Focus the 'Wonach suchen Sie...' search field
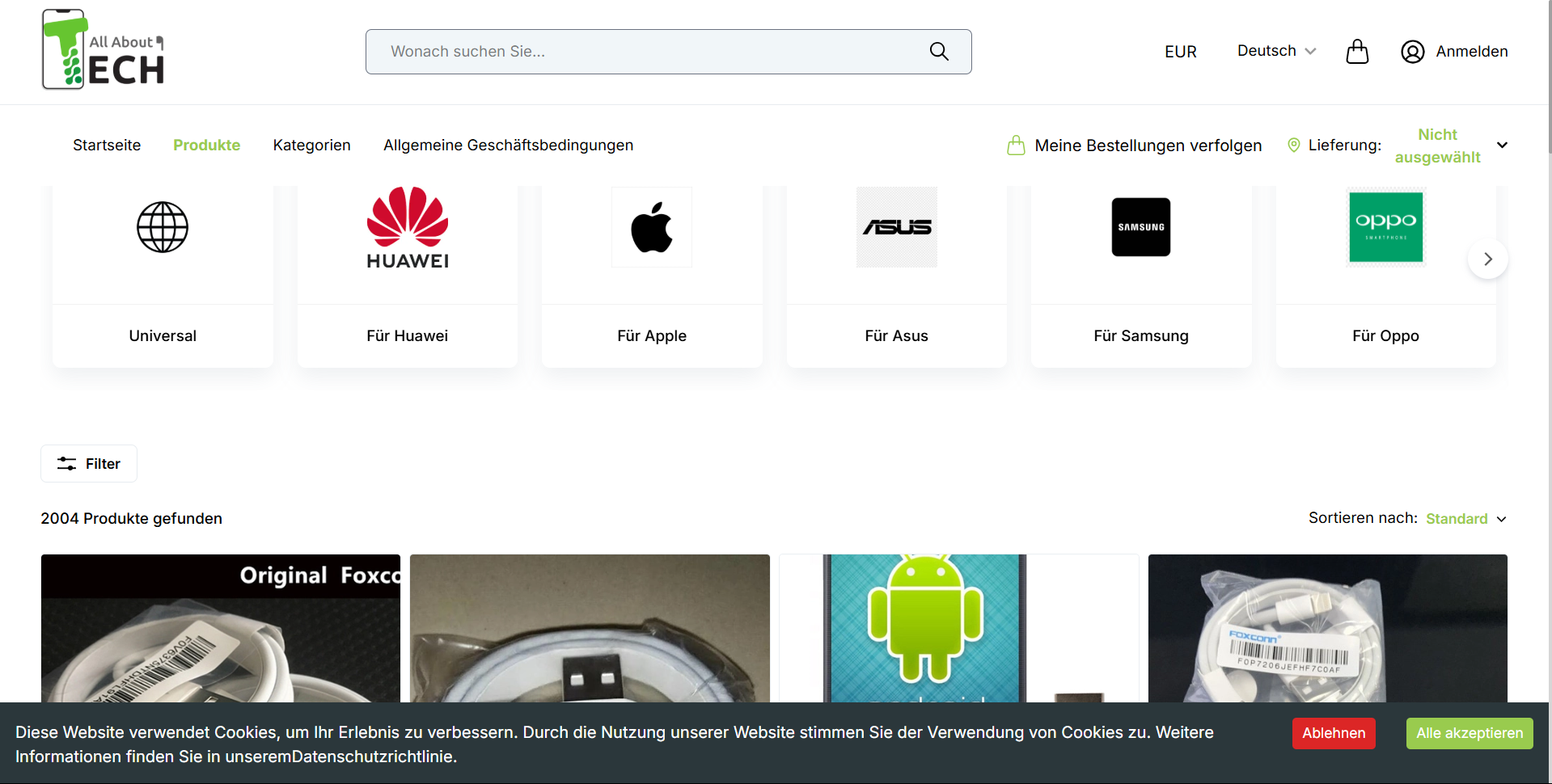Screen dimensions: 1552x784 click(669, 52)
